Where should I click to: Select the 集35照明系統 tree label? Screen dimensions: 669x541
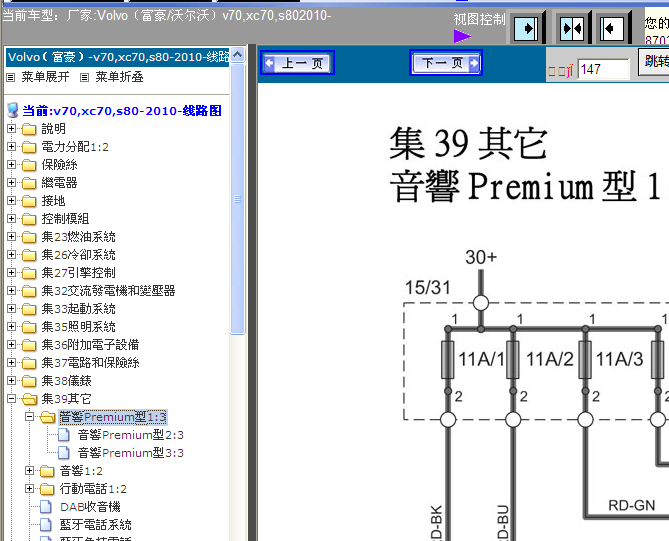point(79,327)
